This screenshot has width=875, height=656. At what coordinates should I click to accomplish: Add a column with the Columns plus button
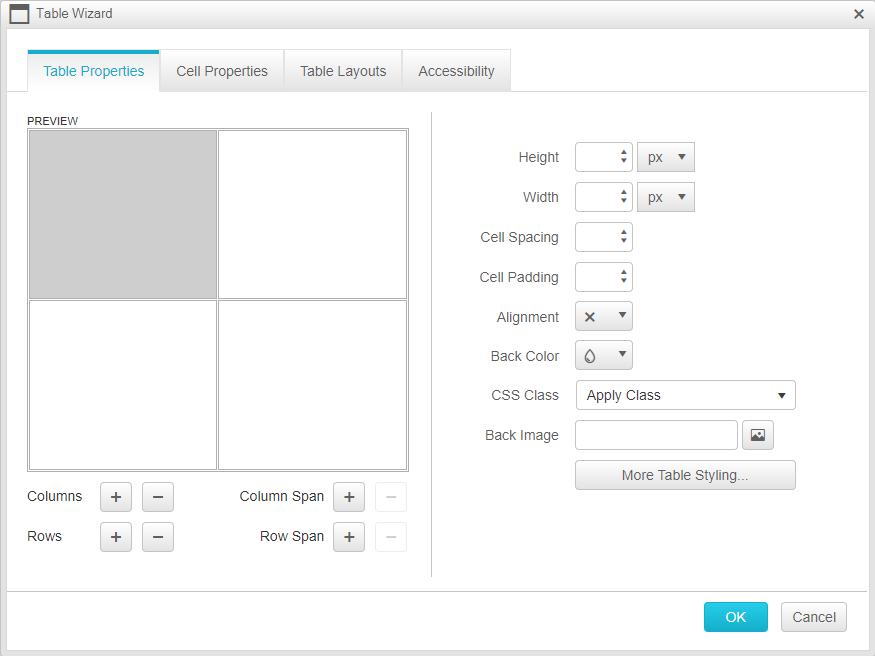(x=116, y=497)
